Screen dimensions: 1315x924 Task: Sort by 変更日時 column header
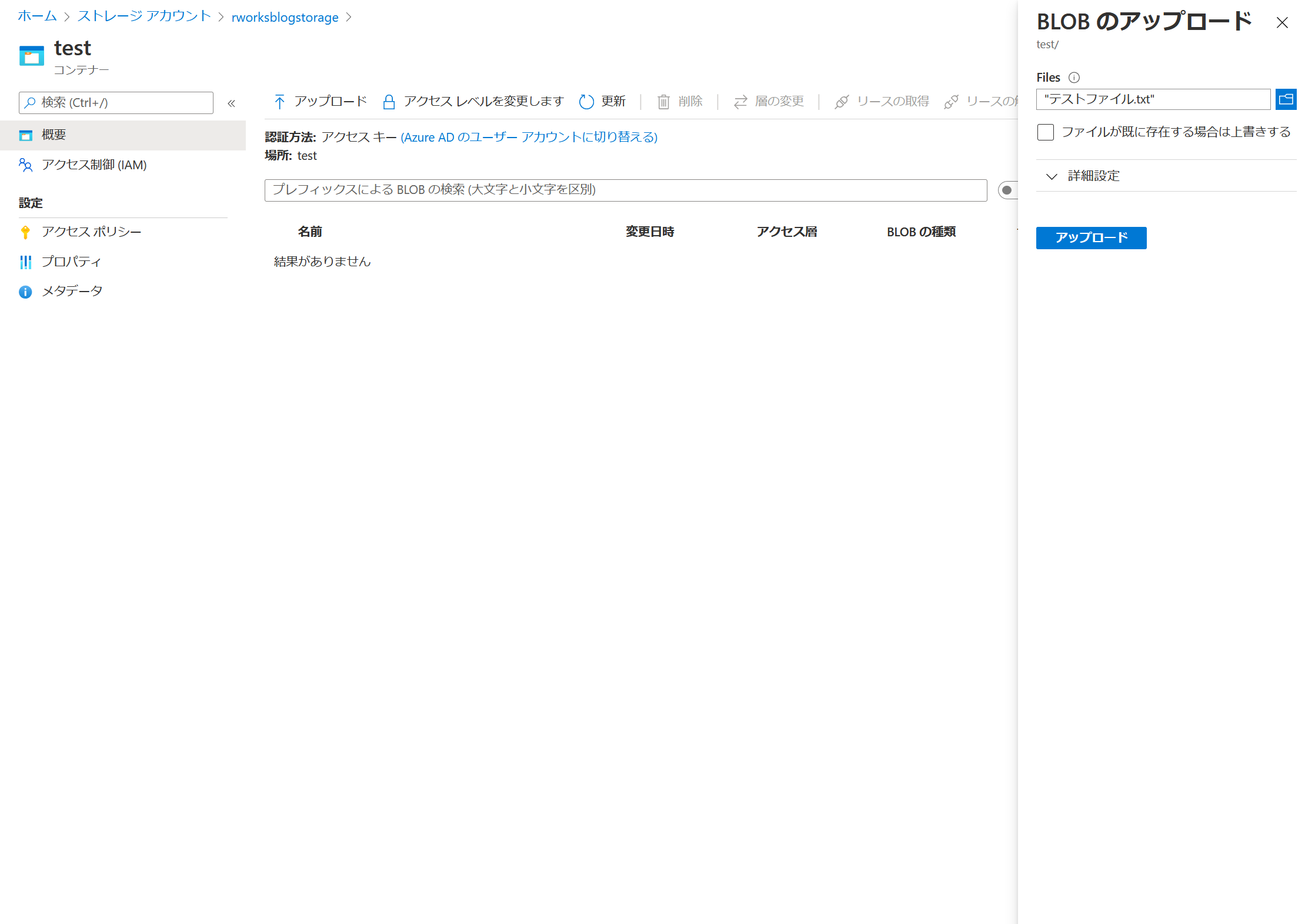point(650,232)
